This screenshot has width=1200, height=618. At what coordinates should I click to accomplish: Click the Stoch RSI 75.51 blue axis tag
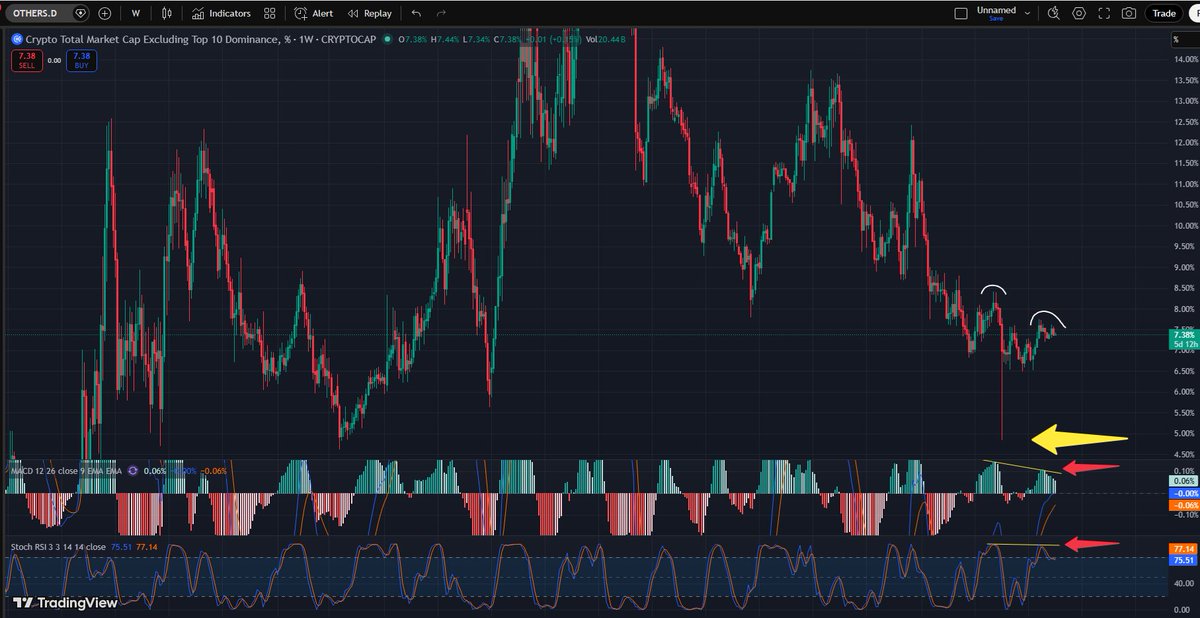pos(1183,561)
